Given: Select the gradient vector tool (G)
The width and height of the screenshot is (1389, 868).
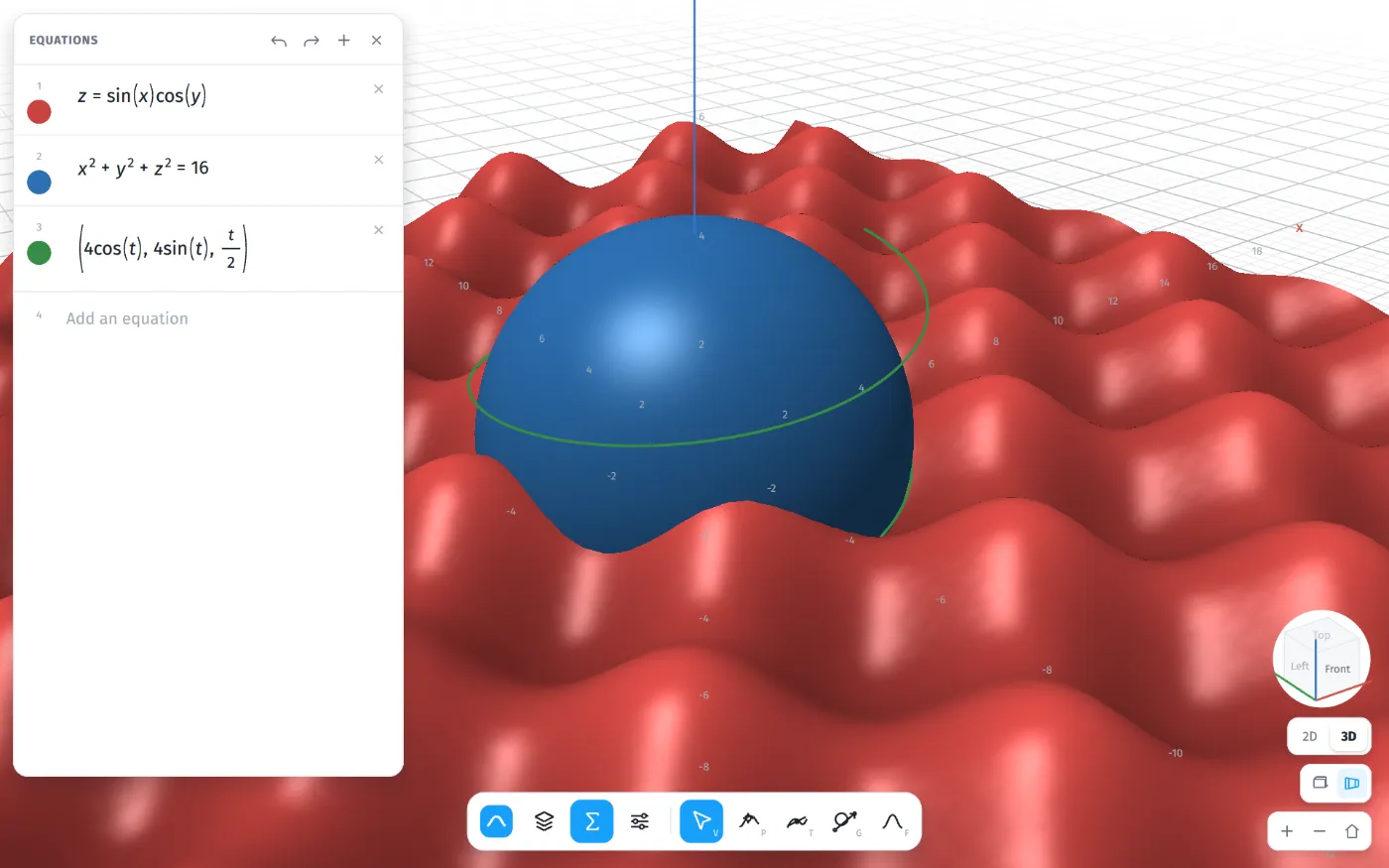Looking at the screenshot, I should (x=845, y=821).
